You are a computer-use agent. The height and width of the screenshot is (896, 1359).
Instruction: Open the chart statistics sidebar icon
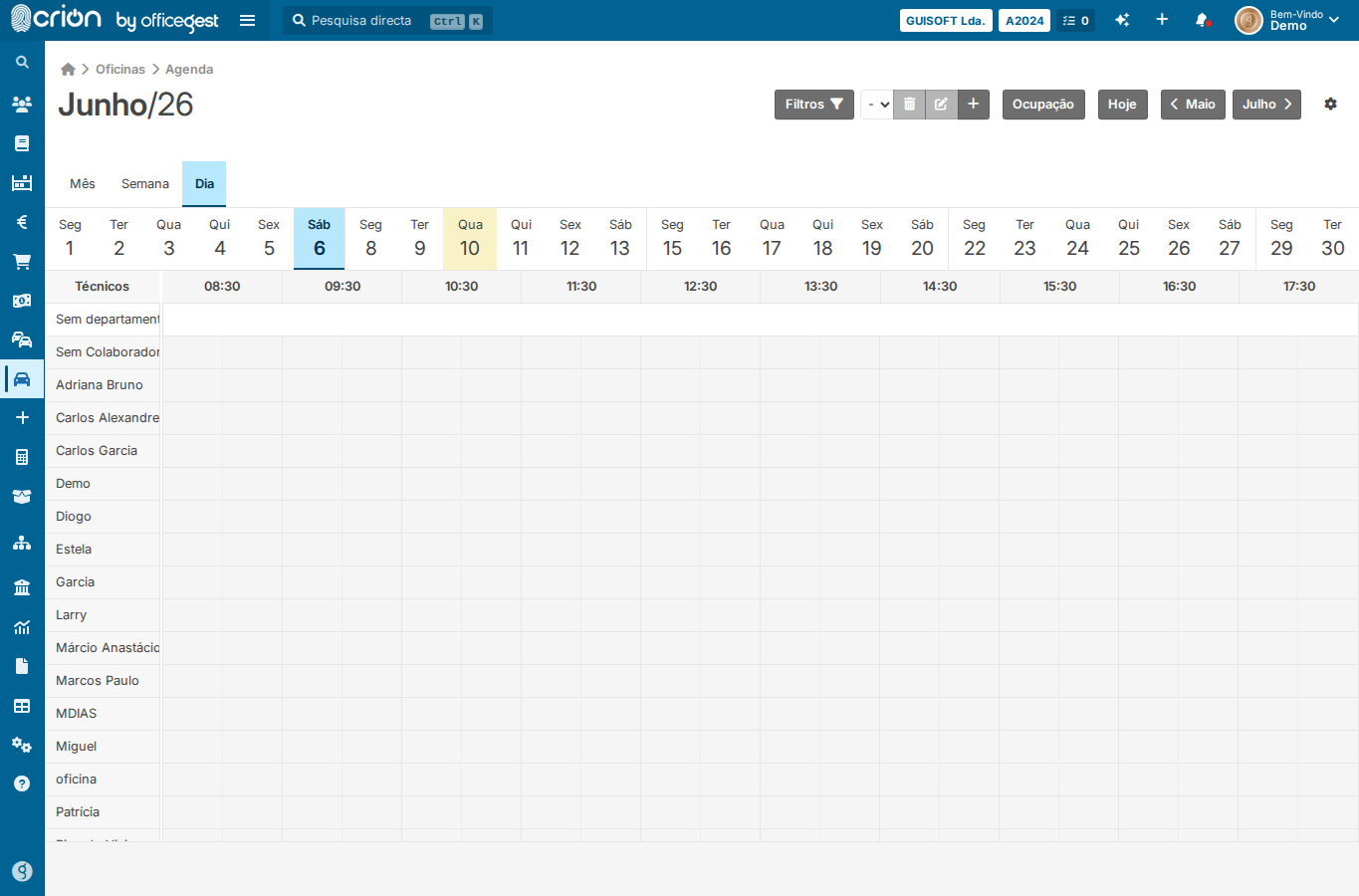pos(22,627)
